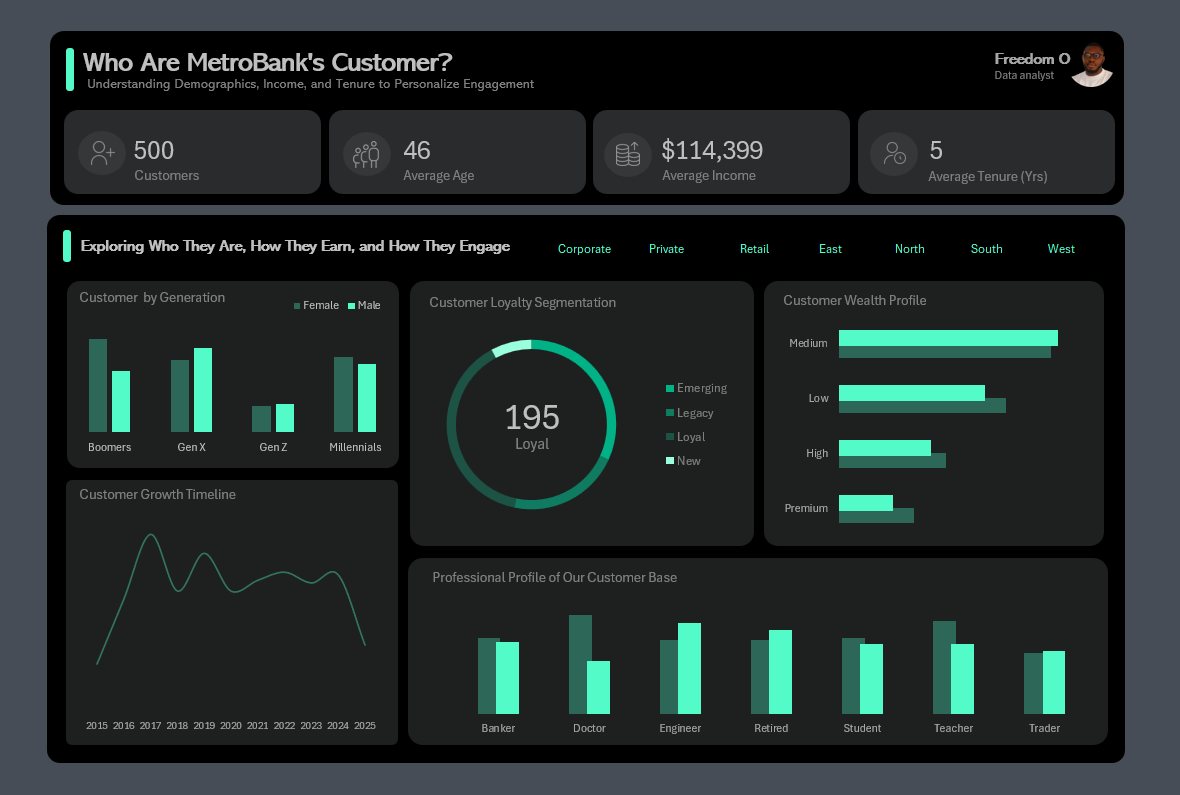Viewport: 1180px width, 795px height.
Task: Click the 2025 timeline year label
Action: point(365,726)
